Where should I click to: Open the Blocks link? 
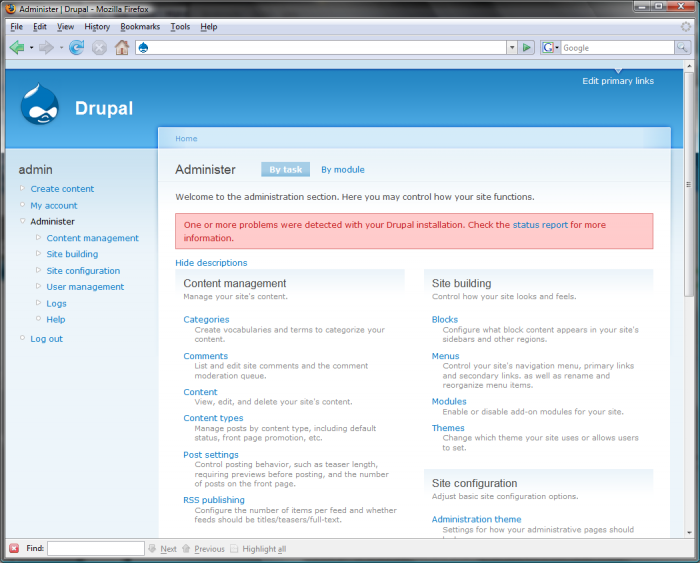pyautogui.click(x=445, y=319)
